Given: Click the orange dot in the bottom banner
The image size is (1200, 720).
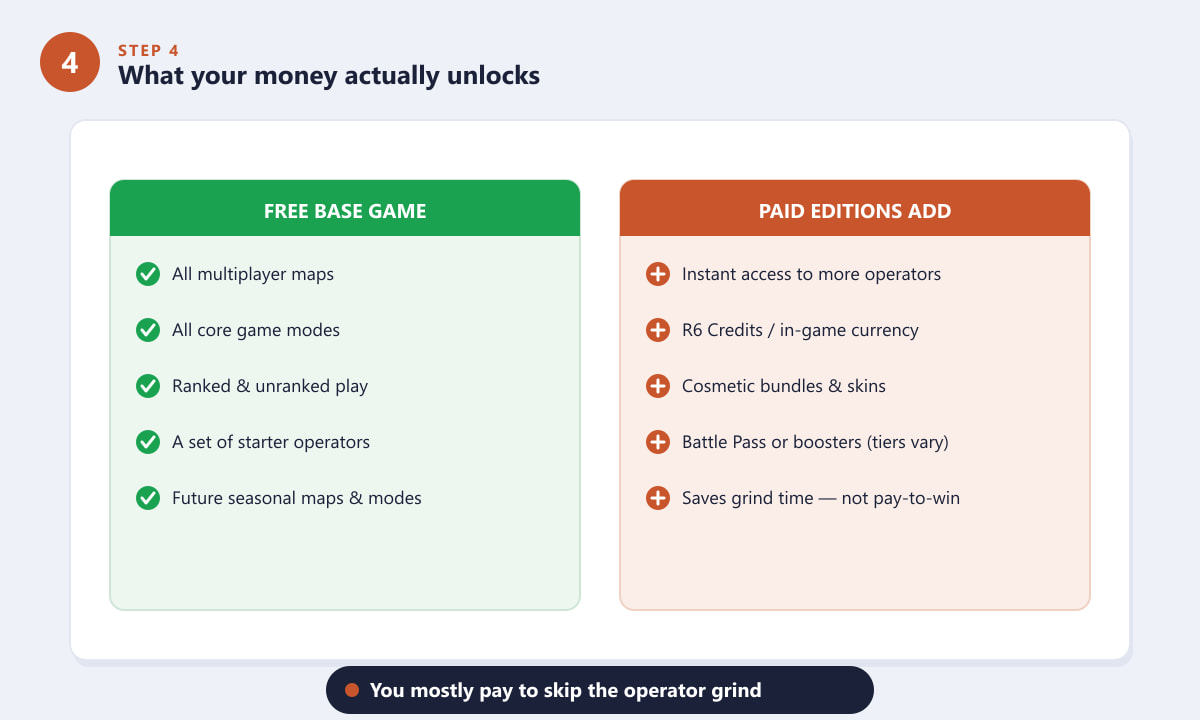Looking at the screenshot, I should pos(352,690).
